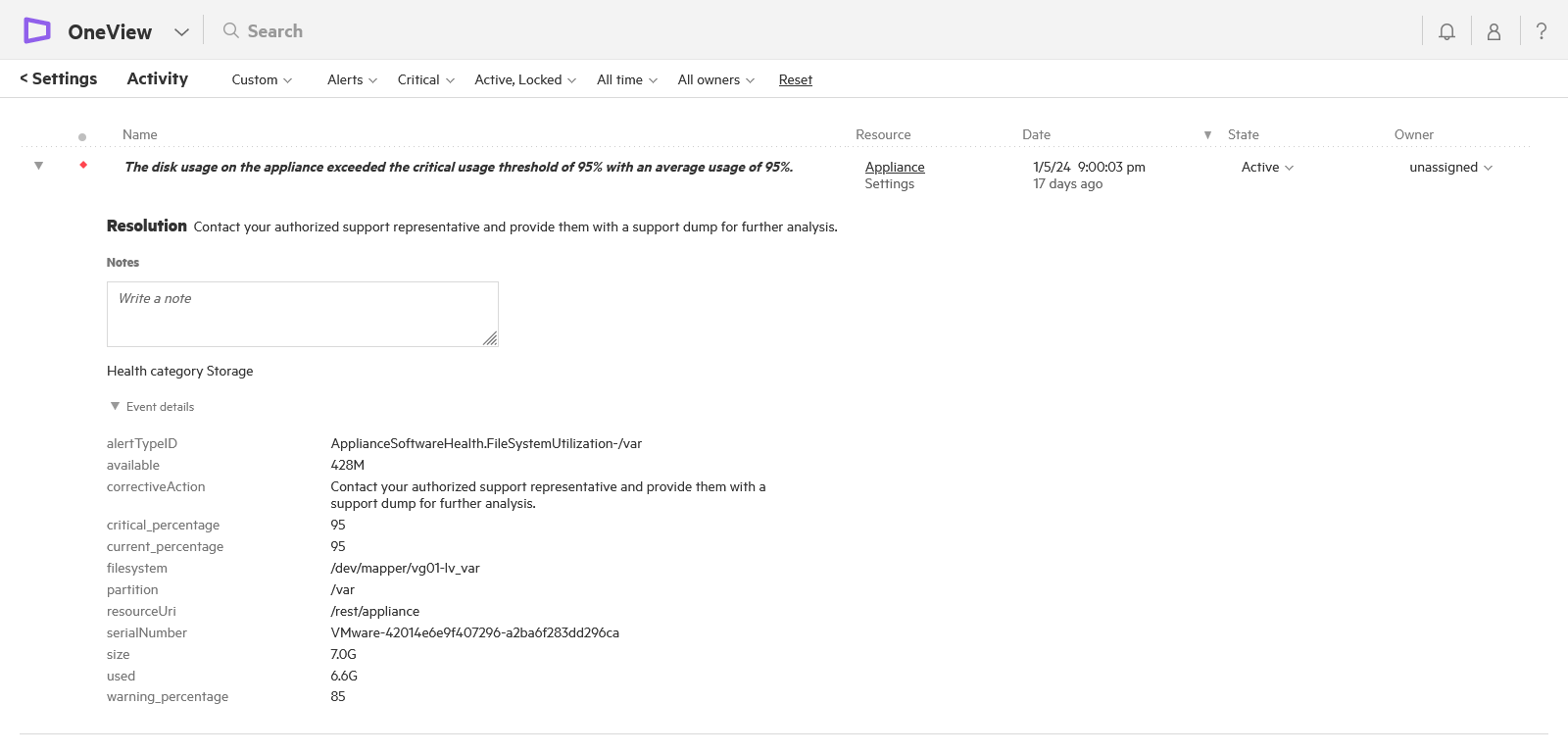Reset the activity filters
Image resolution: width=1568 pixels, height=755 pixels.
pyautogui.click(x=795, y=79)
